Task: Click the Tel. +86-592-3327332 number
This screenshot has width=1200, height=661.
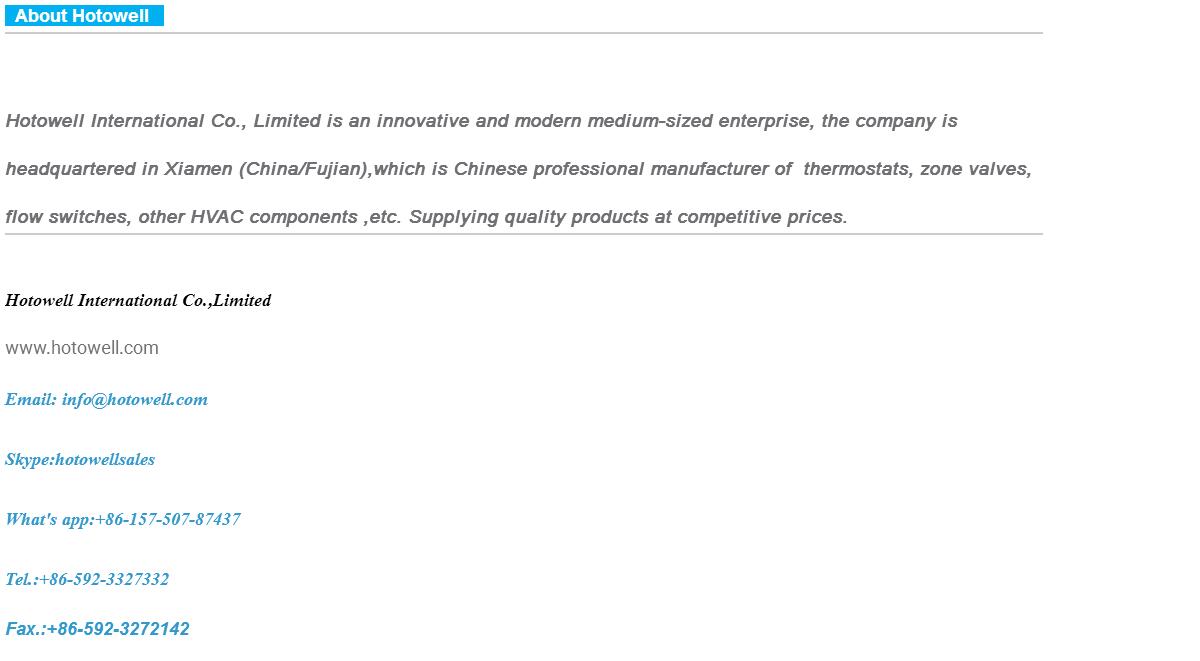Action: [103, 580]
